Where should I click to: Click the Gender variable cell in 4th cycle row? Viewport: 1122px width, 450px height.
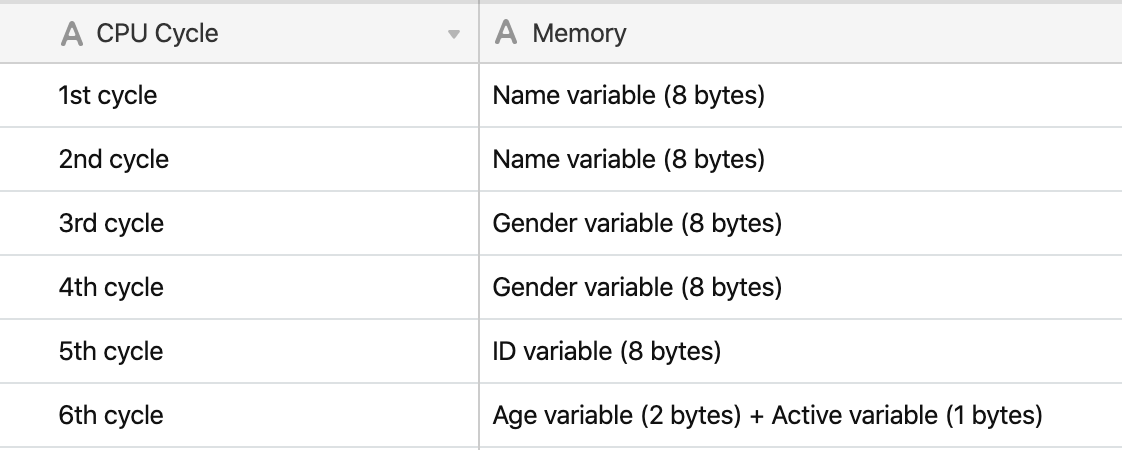point(801,287)
